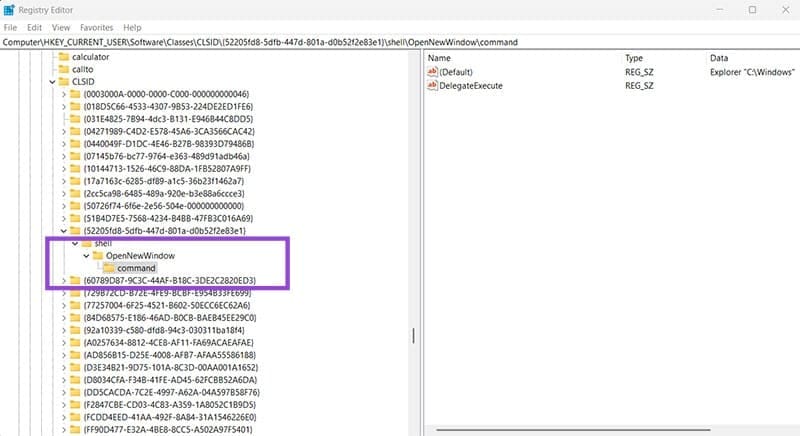The image size is (800, 436).
Task: Click the OpenNewWindow folder icon
Action: [x=98, y=256]
